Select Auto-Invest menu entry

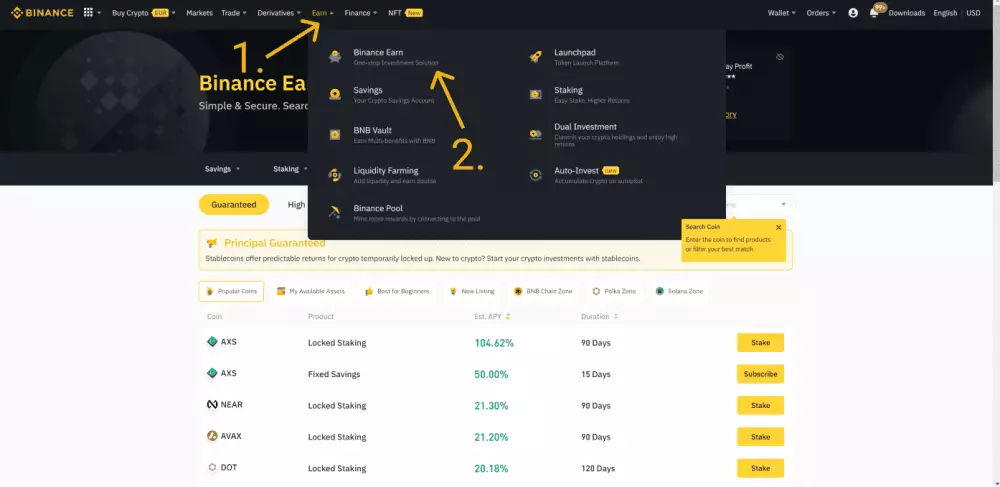(x=577, y=171)
